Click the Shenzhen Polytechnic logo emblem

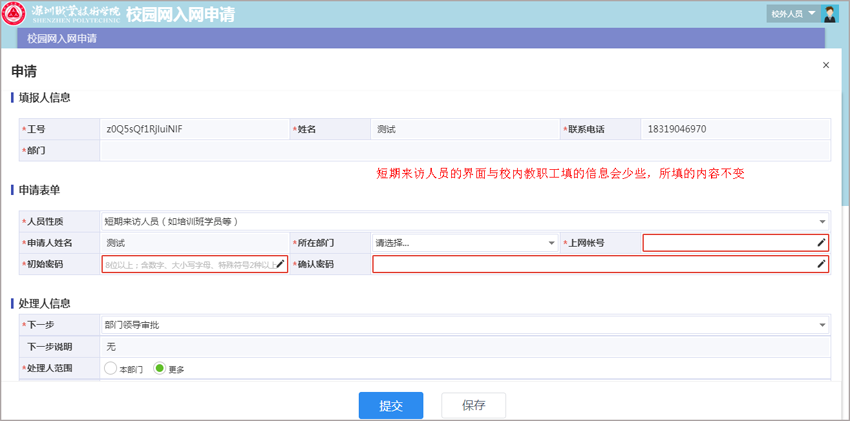16,14
